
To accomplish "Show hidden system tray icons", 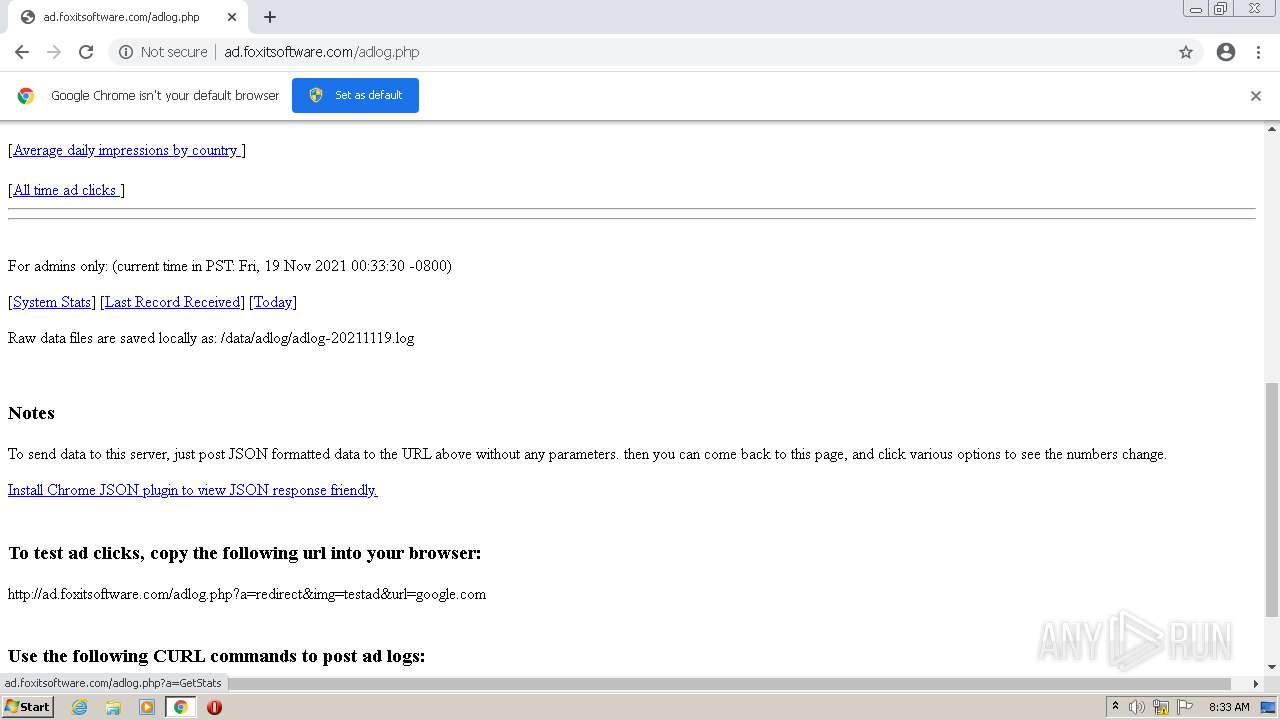I will click(1115, 707).
